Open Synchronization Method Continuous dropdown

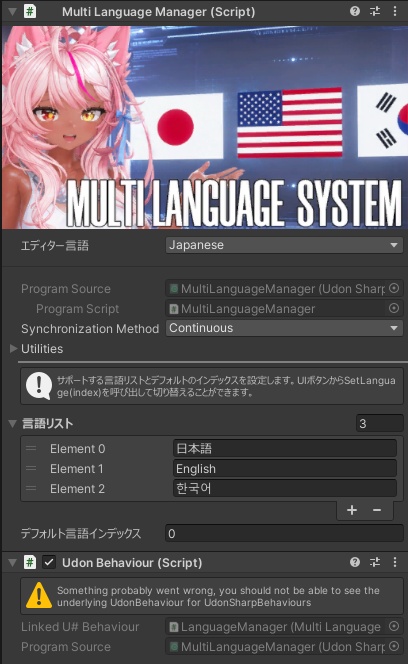(284, 328)
